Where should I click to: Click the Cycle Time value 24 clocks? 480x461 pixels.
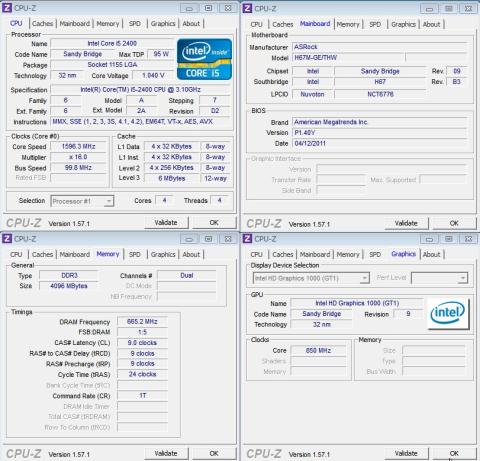[x=142, y=374]
